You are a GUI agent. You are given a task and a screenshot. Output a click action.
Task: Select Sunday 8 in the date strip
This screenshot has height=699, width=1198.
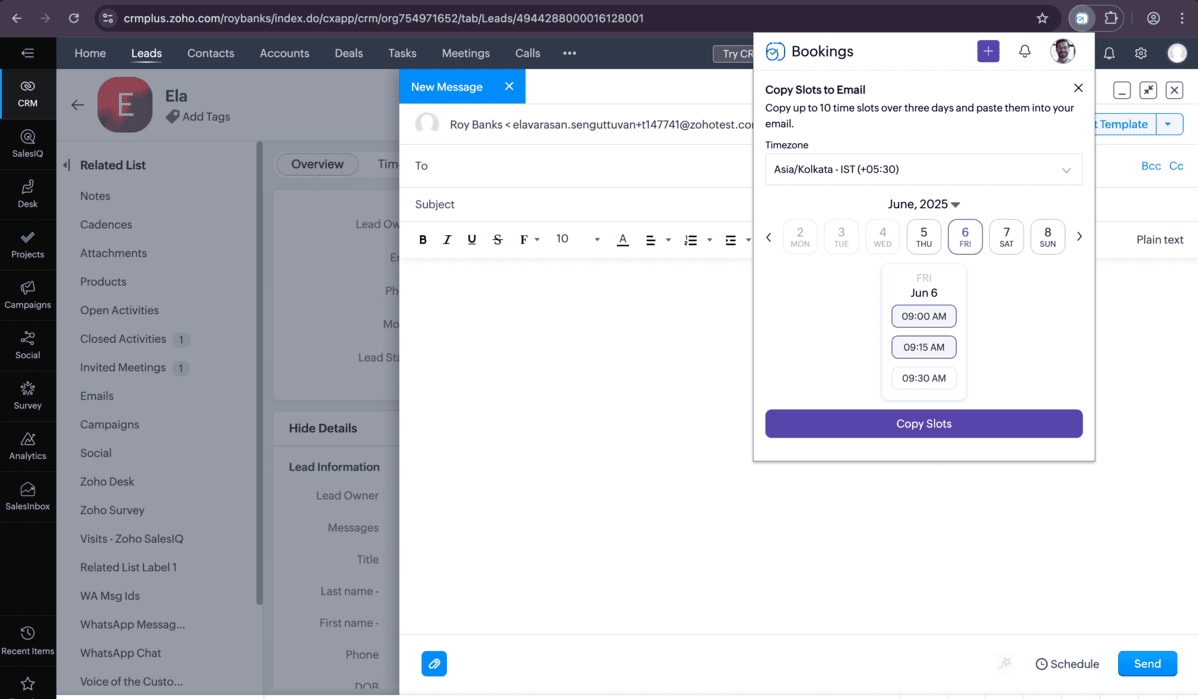tap(1047, 237)
